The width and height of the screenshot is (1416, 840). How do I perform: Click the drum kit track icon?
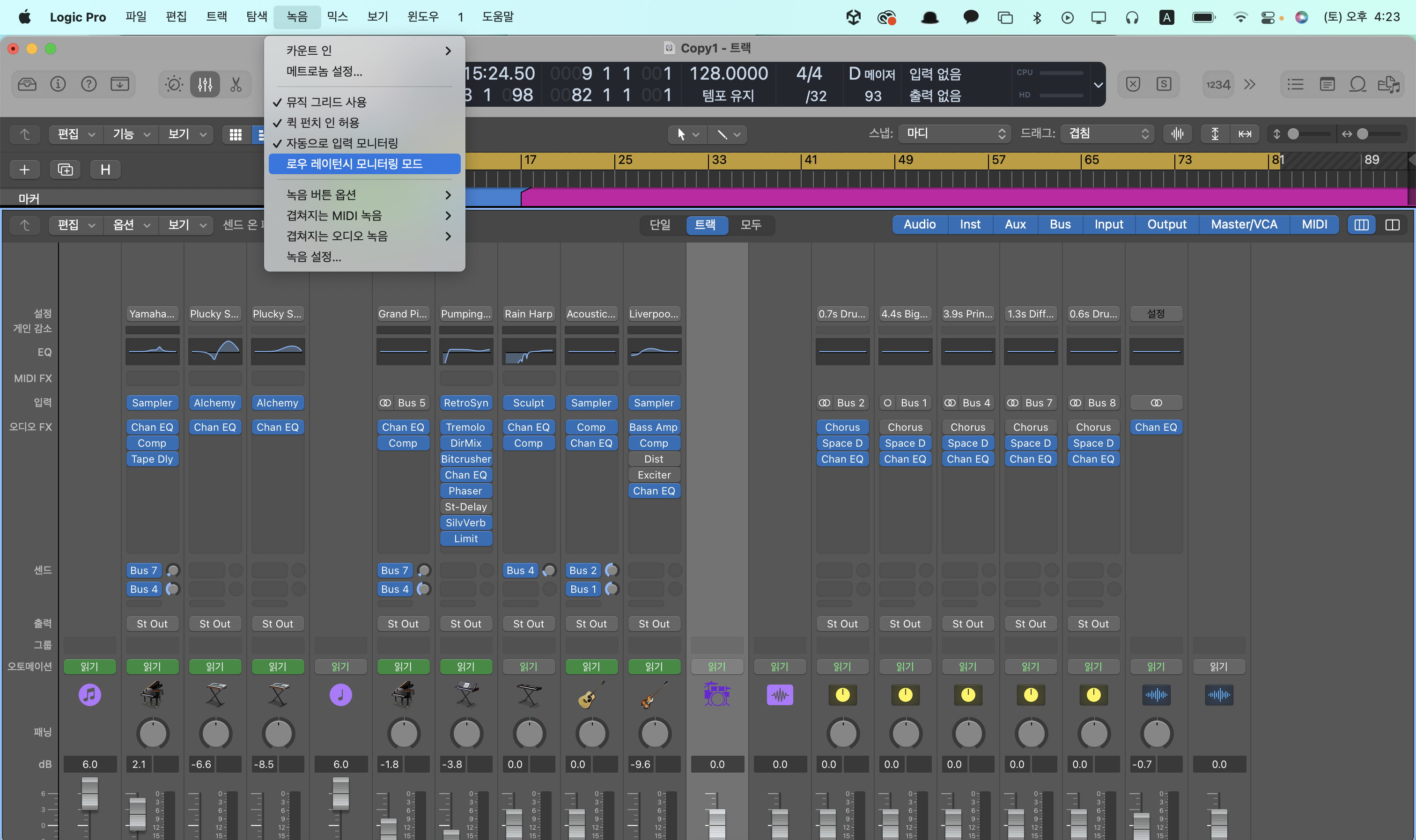[716, 694]
